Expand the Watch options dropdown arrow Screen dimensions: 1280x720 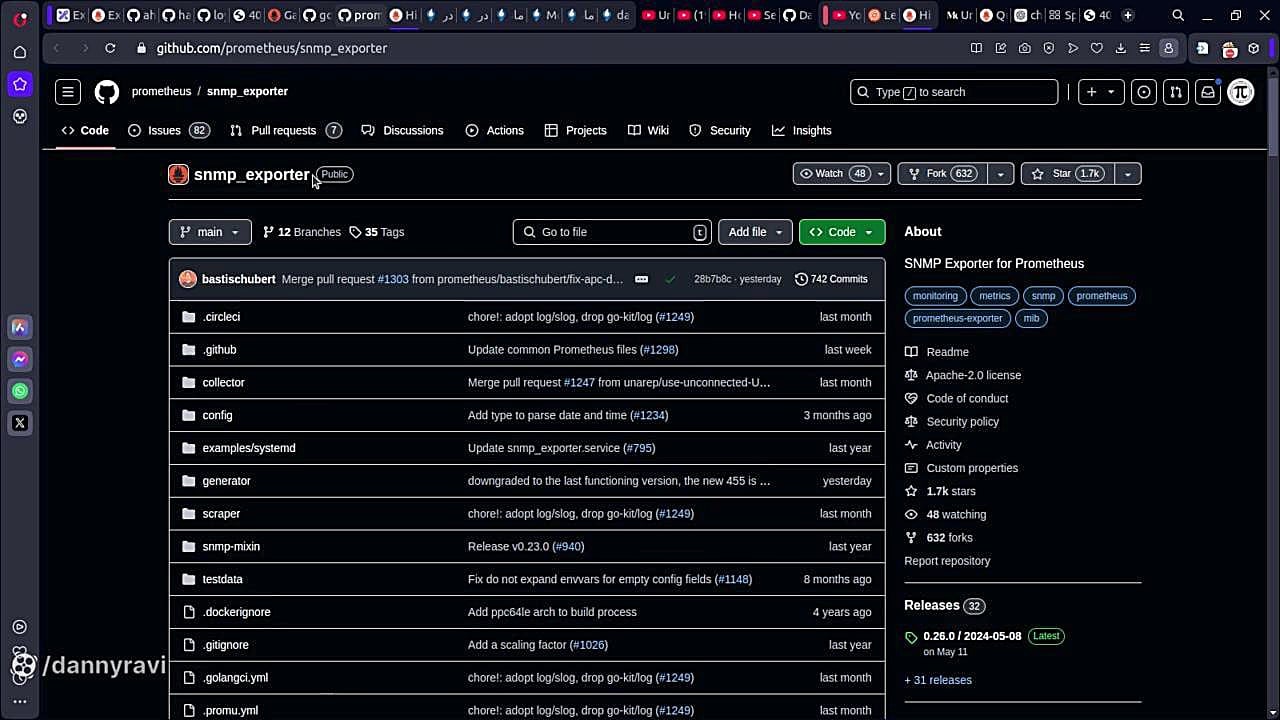tap(880, 174)
